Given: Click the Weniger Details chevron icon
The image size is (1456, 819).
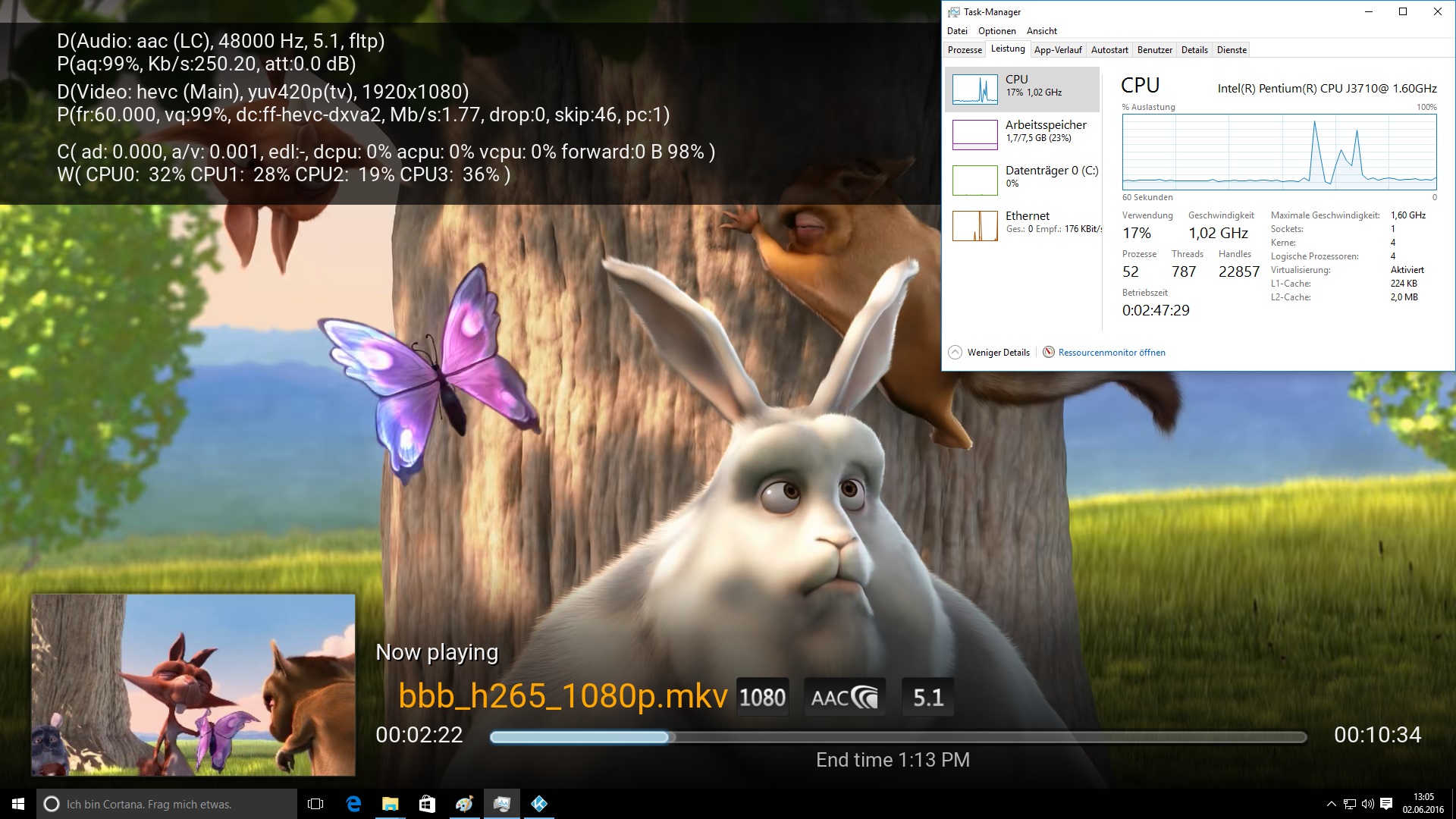Looking at the screenshot, I should 955,353.
